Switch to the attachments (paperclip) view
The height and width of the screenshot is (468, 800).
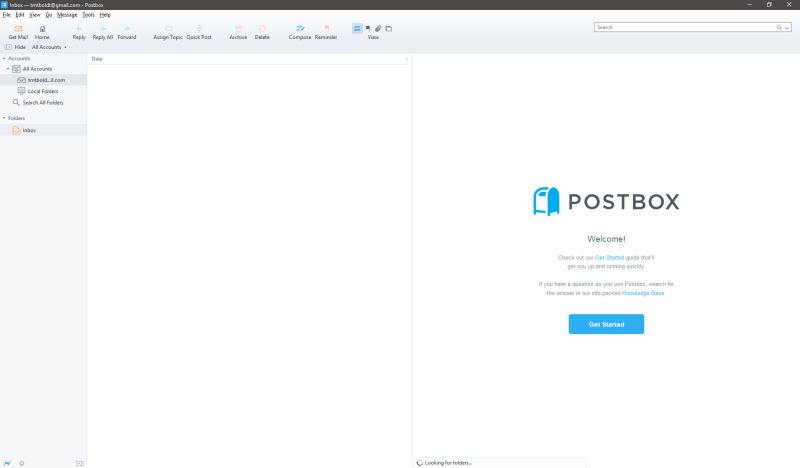(x=378, y=29)
